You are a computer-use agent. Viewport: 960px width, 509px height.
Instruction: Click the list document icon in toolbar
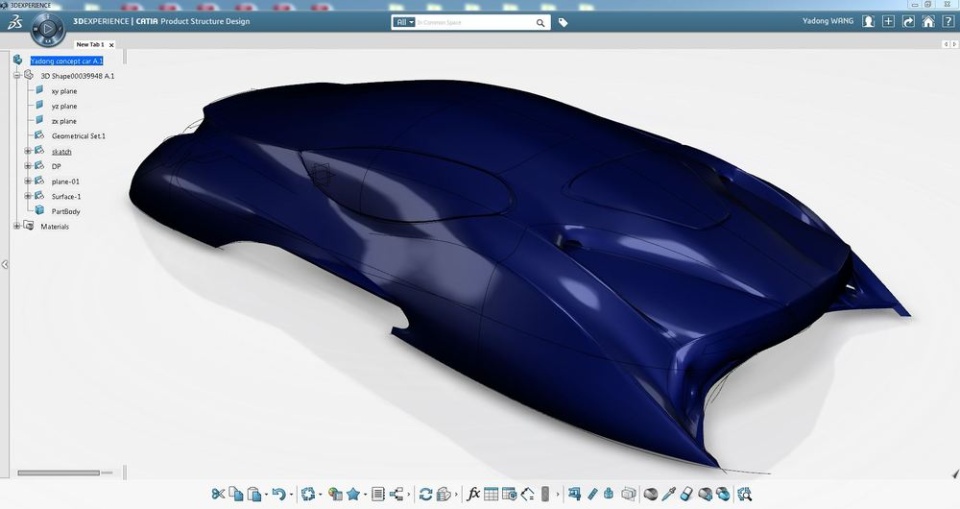pos(378,494)
